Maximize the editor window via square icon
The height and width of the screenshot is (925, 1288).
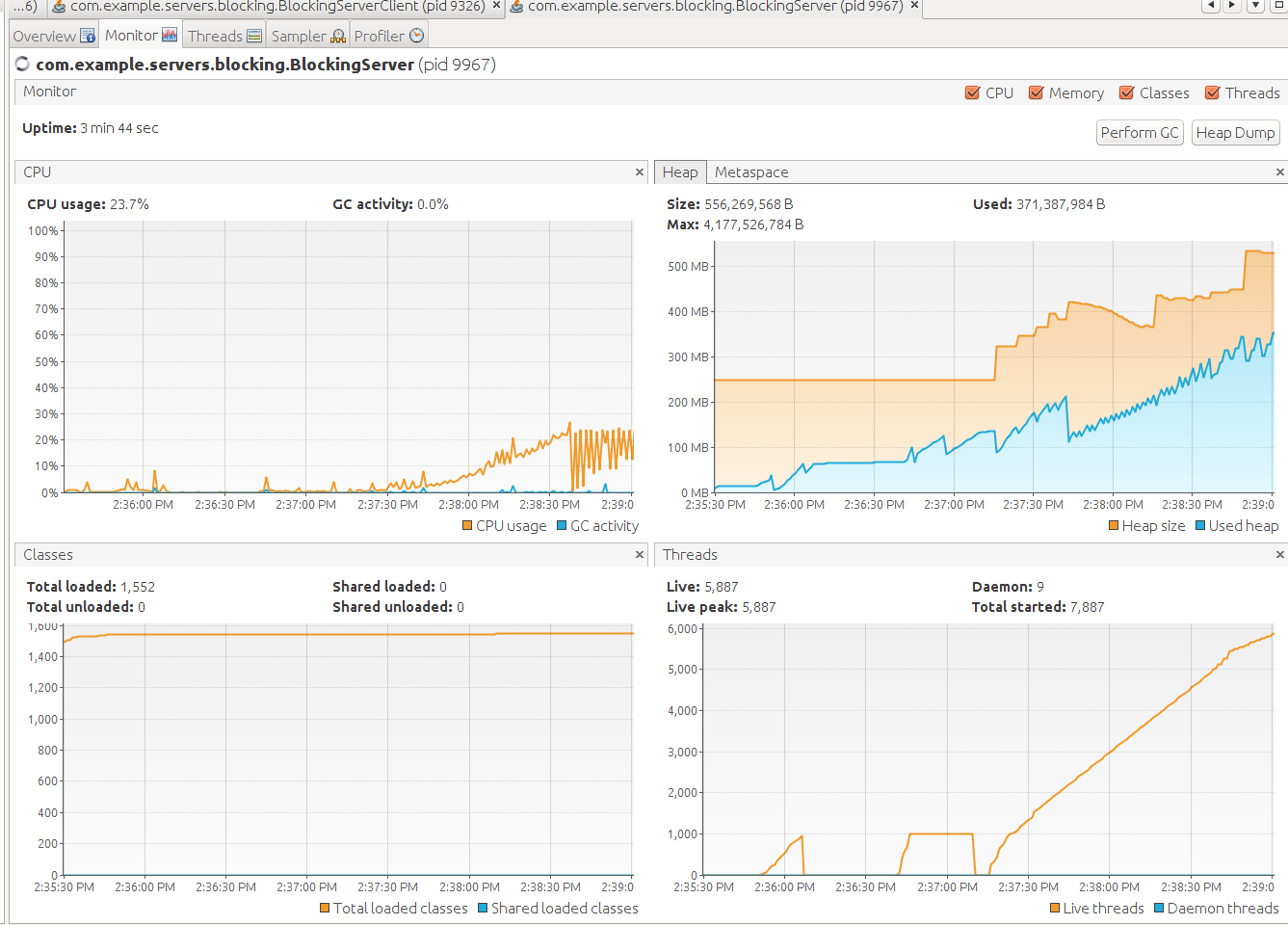tap(1279, 6)
